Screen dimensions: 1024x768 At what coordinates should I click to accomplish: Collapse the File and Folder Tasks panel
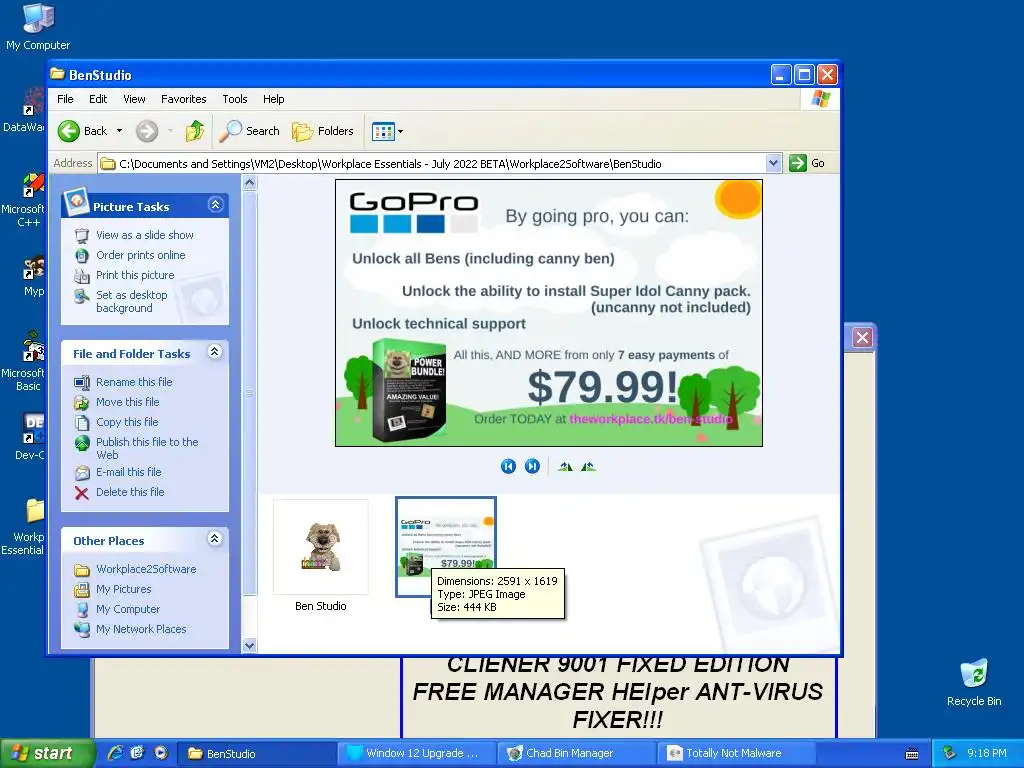tap(214, 352)
